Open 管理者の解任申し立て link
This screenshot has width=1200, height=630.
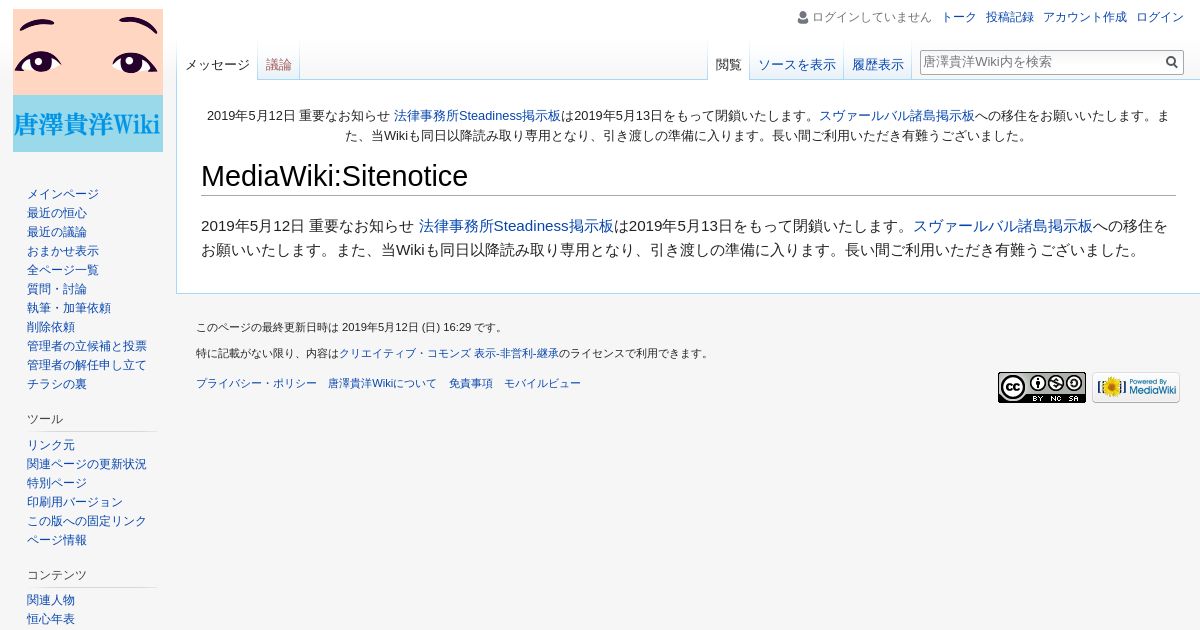click(87, 365)
